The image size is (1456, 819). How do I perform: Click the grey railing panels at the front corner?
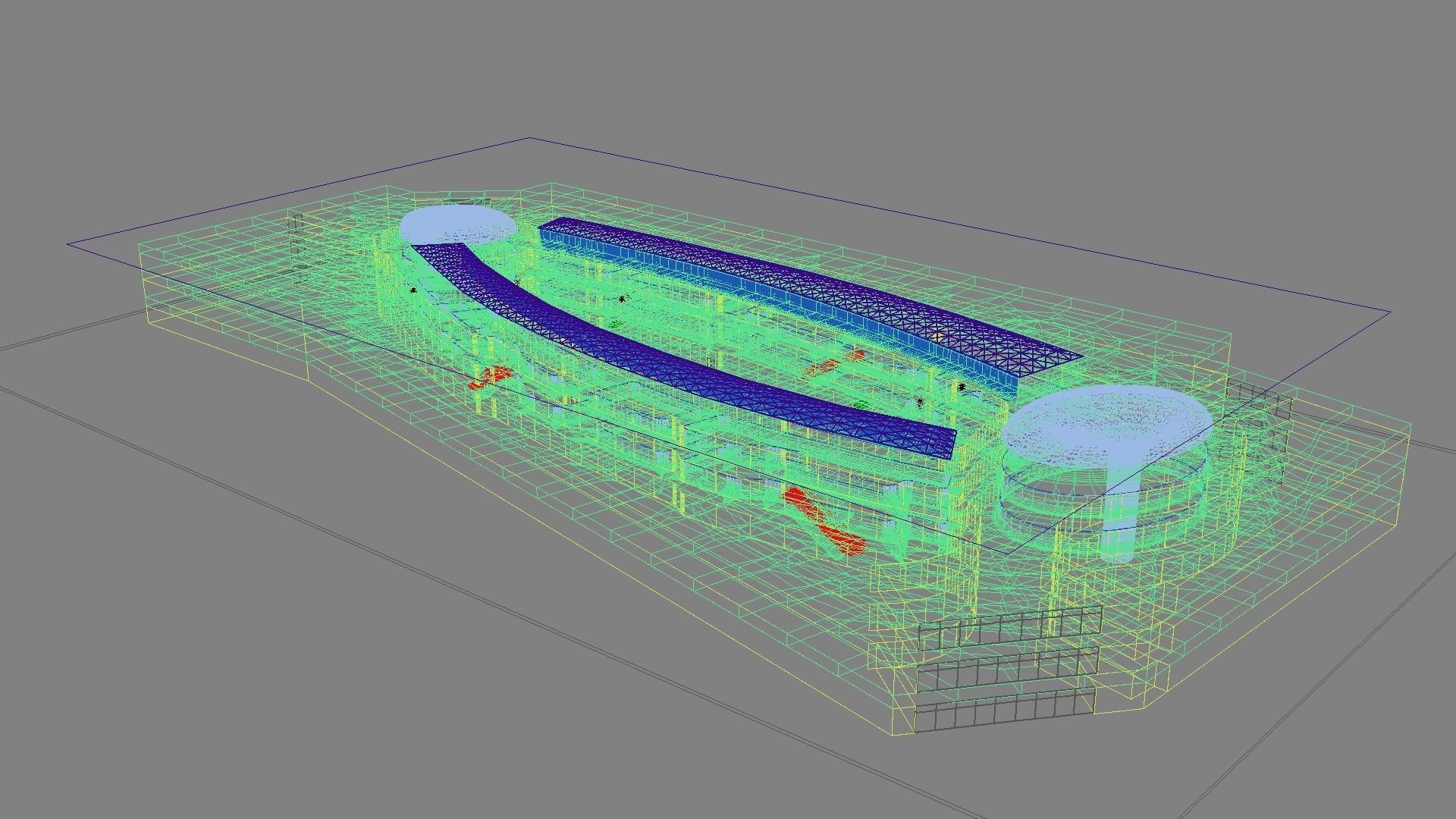coord(1009,669)
